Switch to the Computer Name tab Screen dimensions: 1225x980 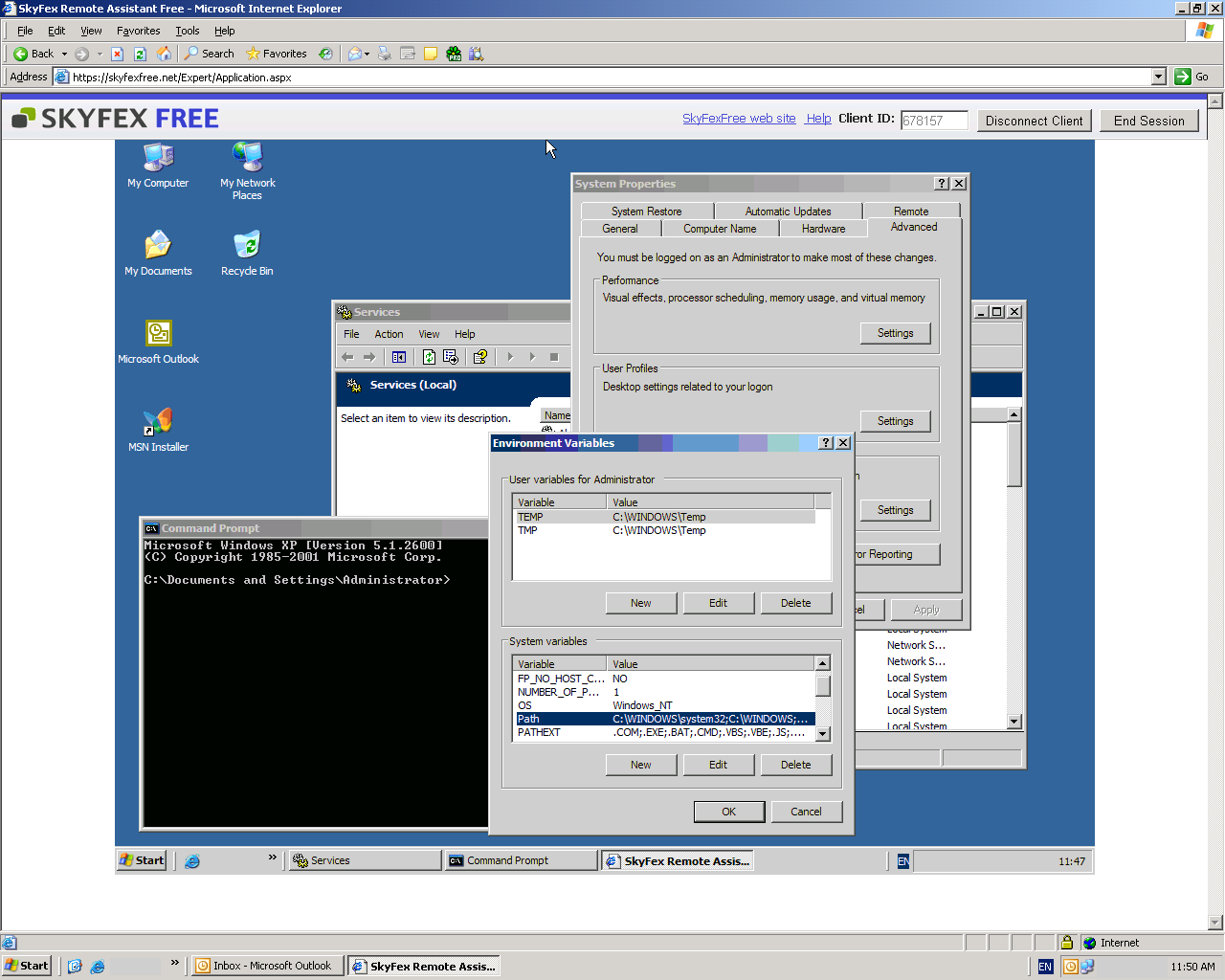click(720, 229)
